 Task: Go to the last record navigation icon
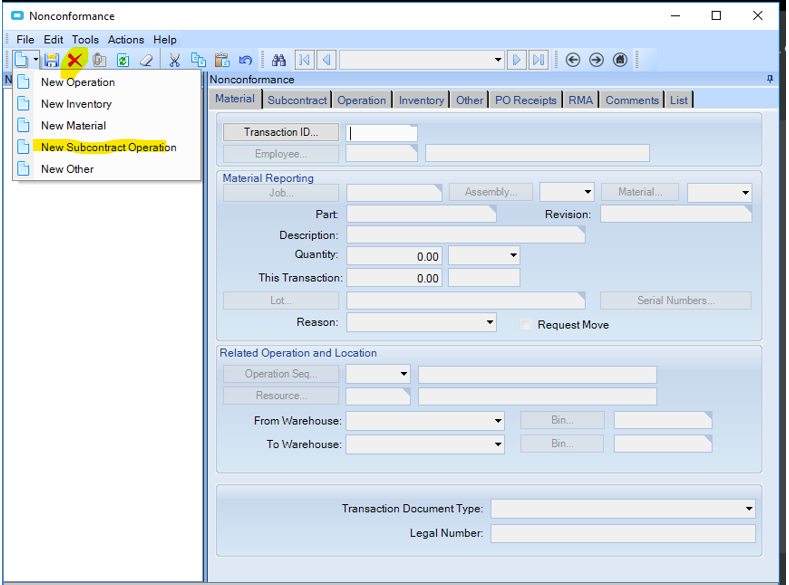tap(539, 60)
